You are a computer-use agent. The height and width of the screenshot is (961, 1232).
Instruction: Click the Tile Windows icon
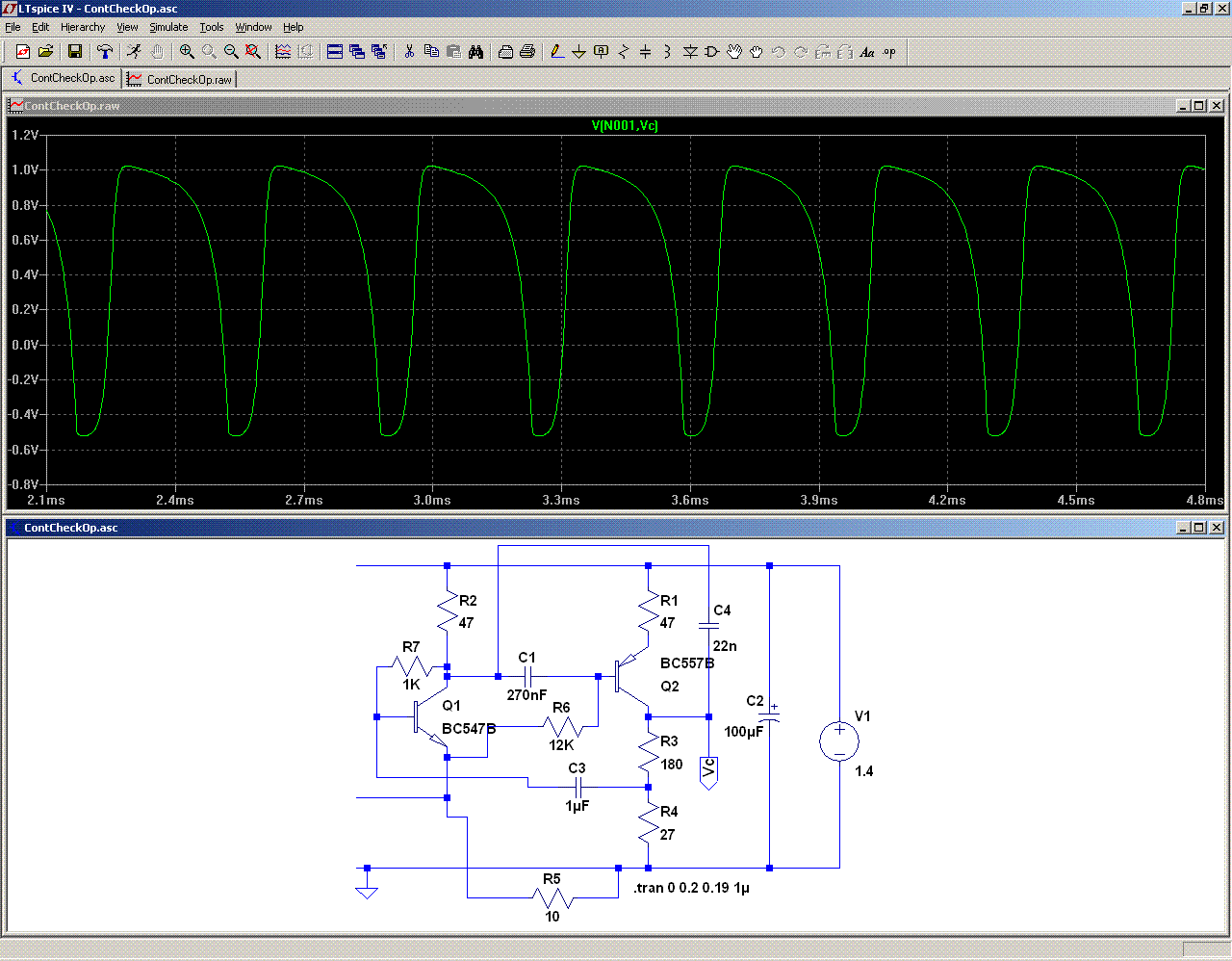(335, 52)
